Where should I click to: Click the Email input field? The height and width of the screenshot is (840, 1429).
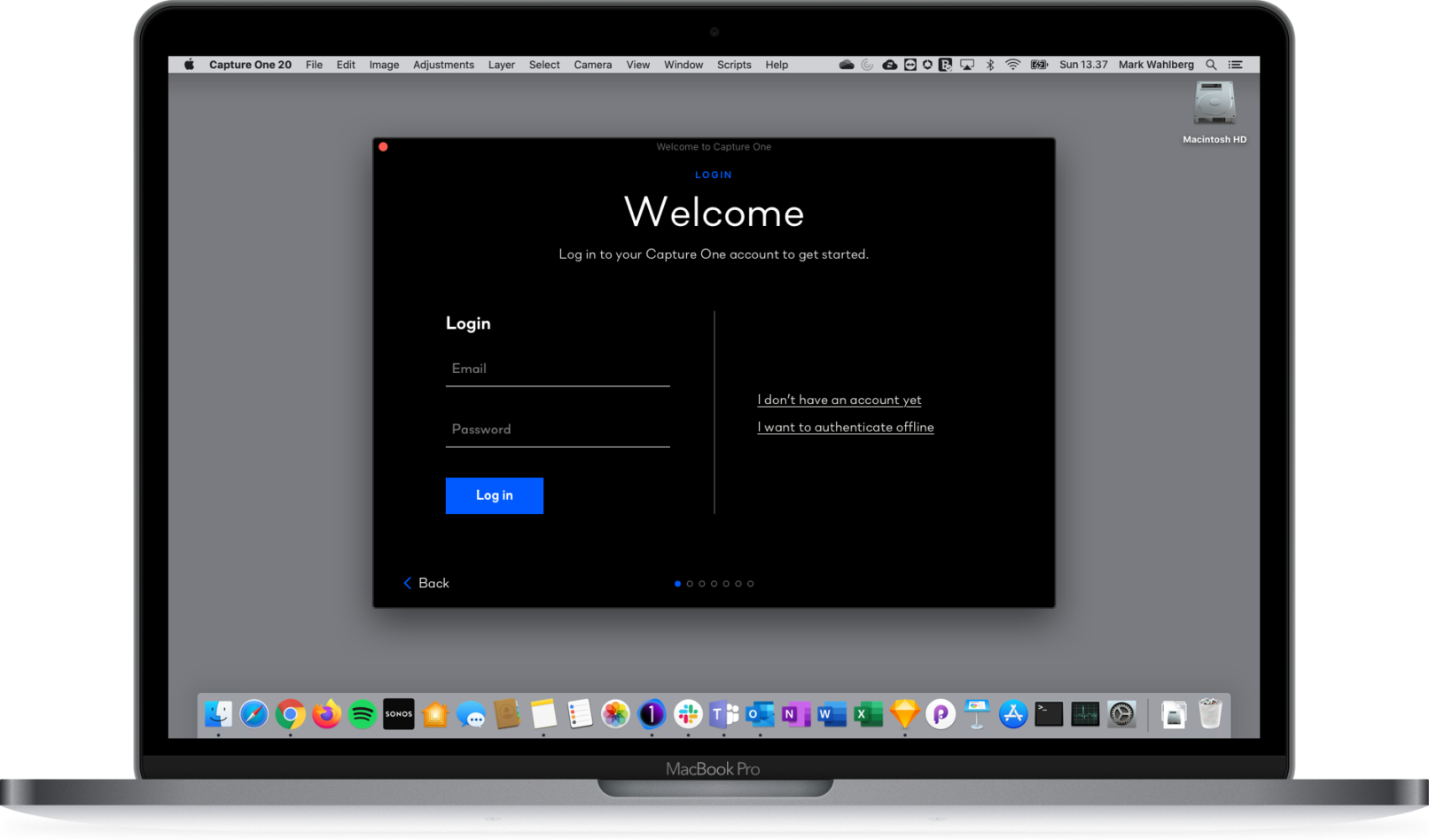pyautogui.click(x=557, y=369)
